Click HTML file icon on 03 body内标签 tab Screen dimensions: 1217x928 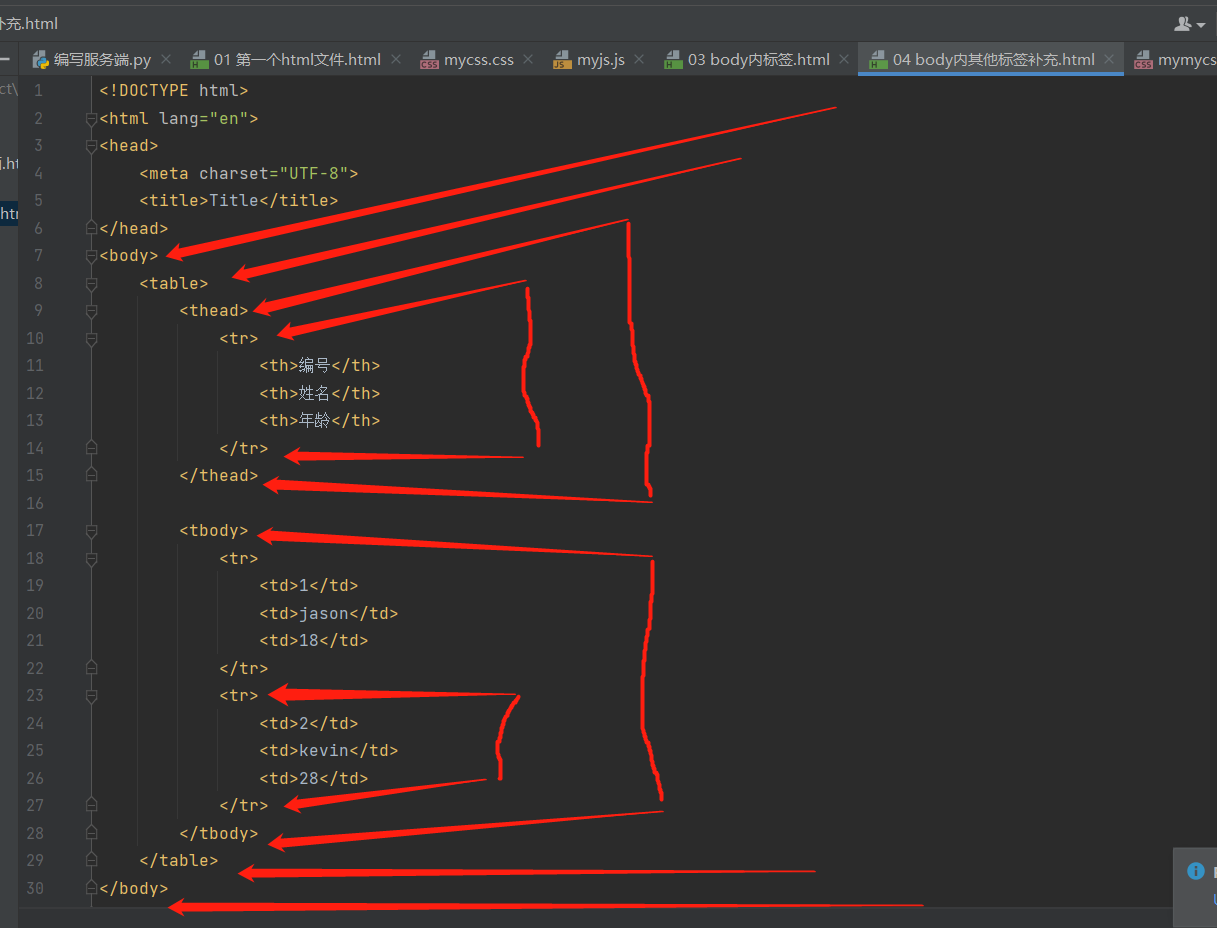(x=673, y=60)
